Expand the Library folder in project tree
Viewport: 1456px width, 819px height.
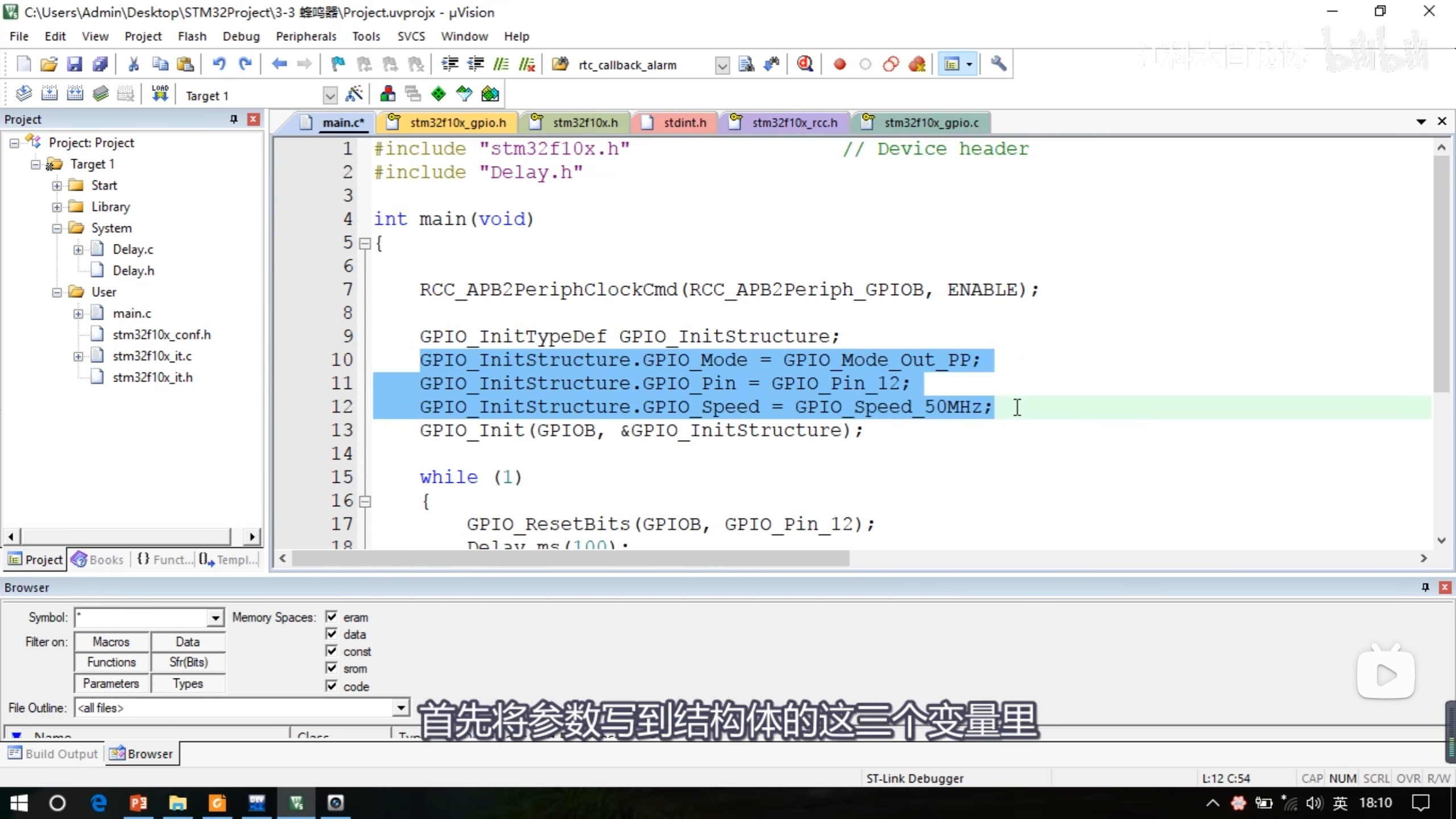click(57, 207)
